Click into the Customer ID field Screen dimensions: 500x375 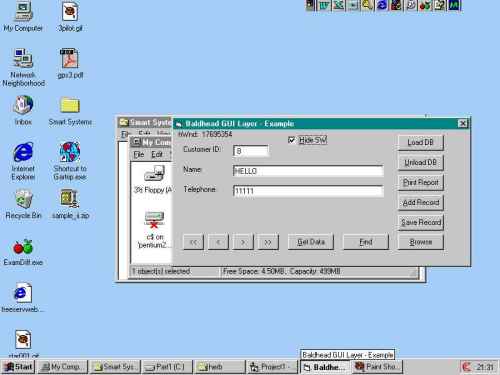click(x=251, y=151)
